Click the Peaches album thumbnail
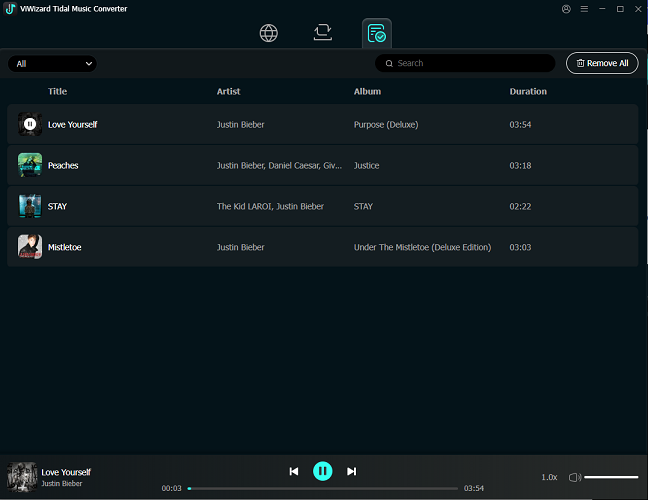This screenshot has height=500, width=648. point(30,165)
